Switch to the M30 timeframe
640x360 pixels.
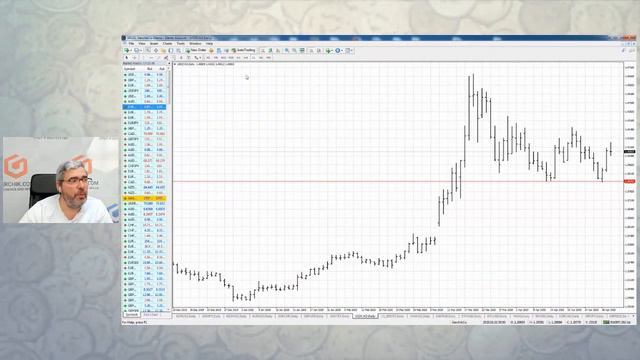coord(231,58)
